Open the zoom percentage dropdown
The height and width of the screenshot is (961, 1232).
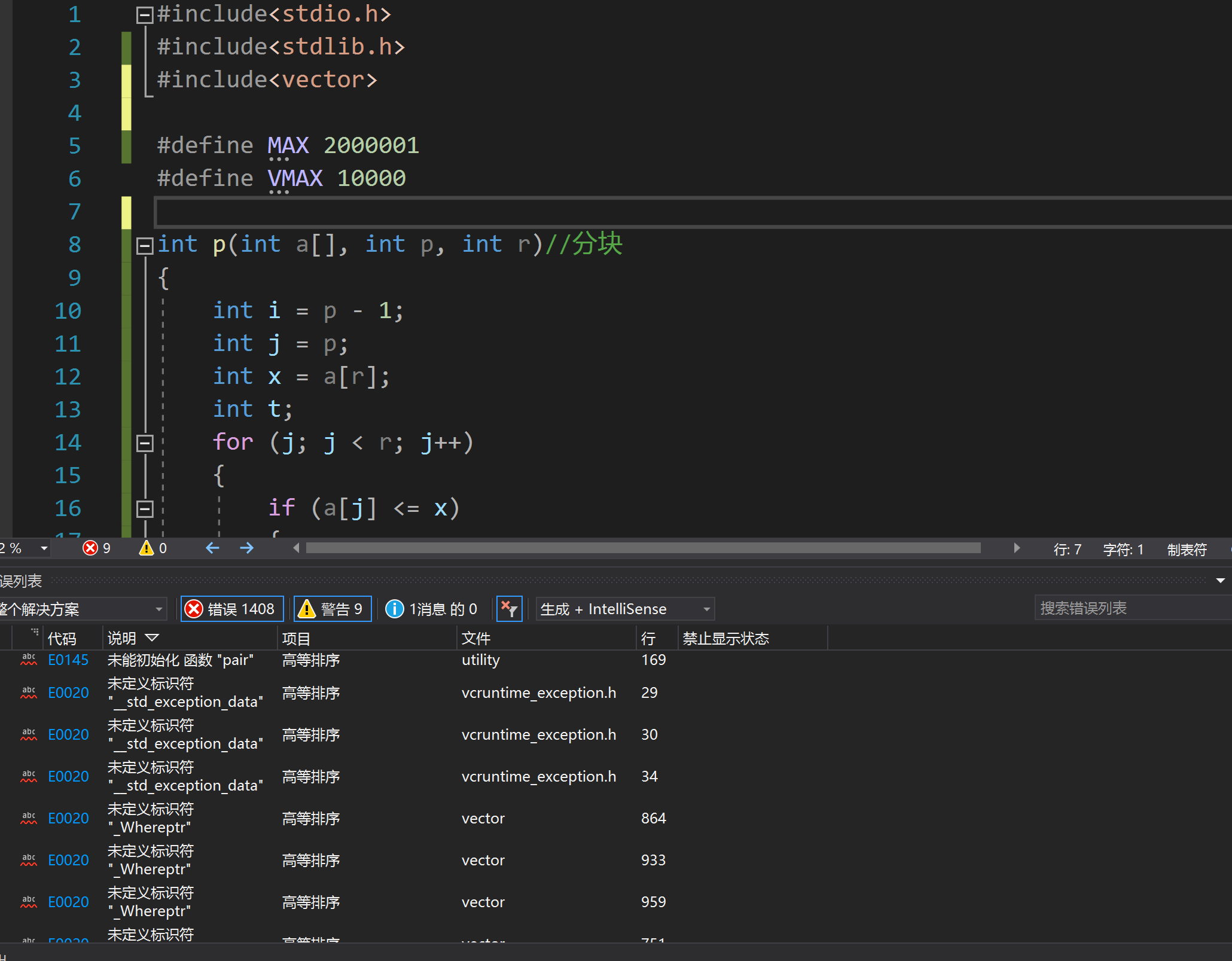pos(44,548)
